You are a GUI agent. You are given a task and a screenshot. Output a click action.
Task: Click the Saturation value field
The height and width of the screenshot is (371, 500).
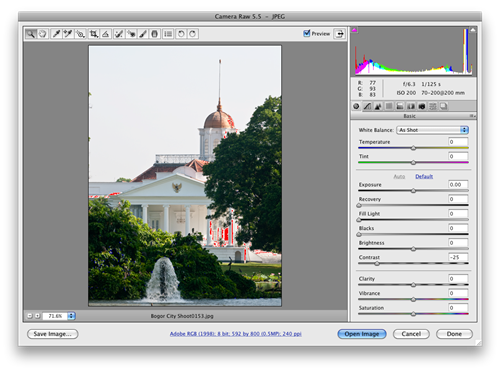458,308
